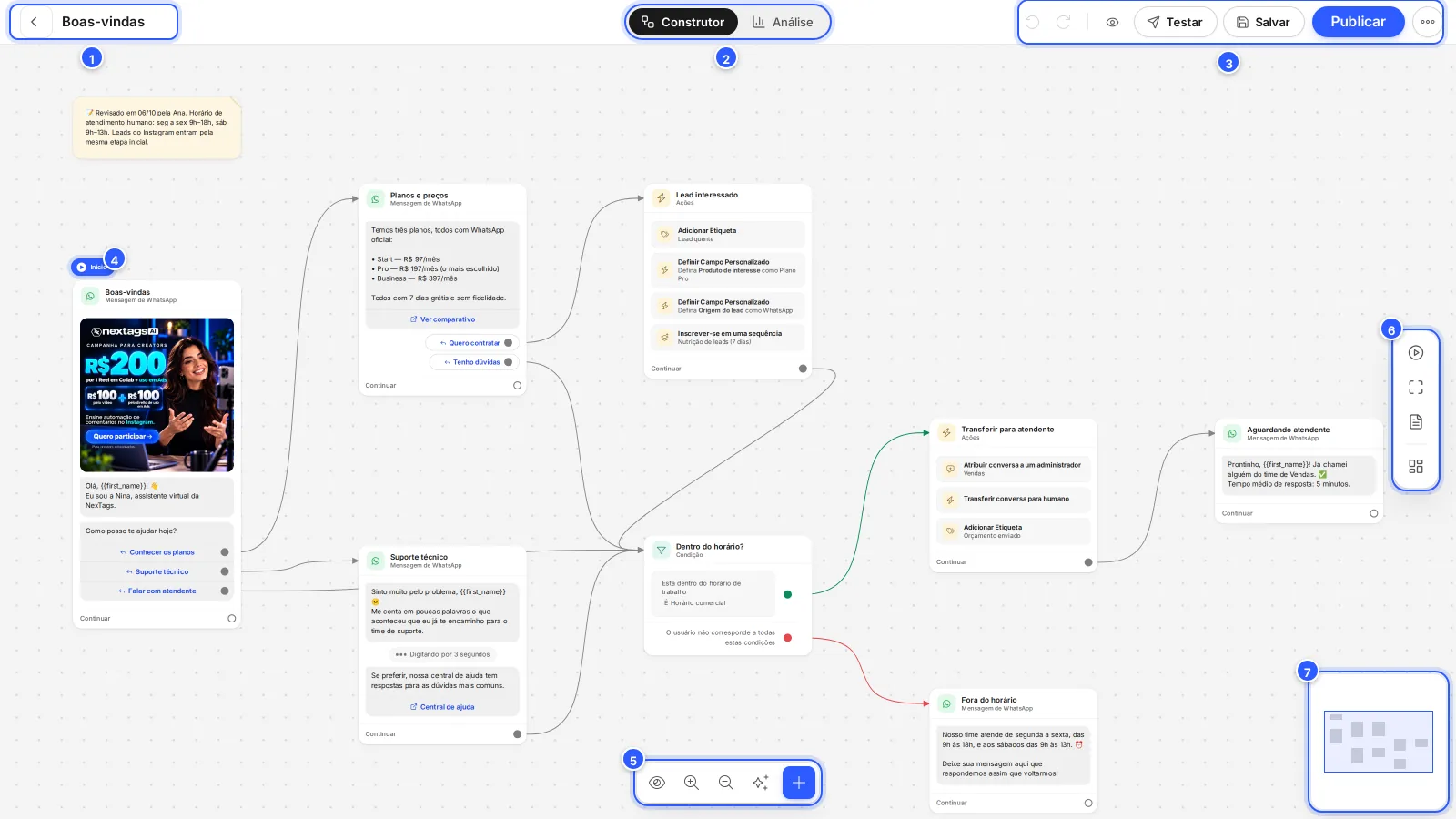Click the eye icon in the bottom toolbar
Screen dimensions: 1456x819
coord(657,783)
